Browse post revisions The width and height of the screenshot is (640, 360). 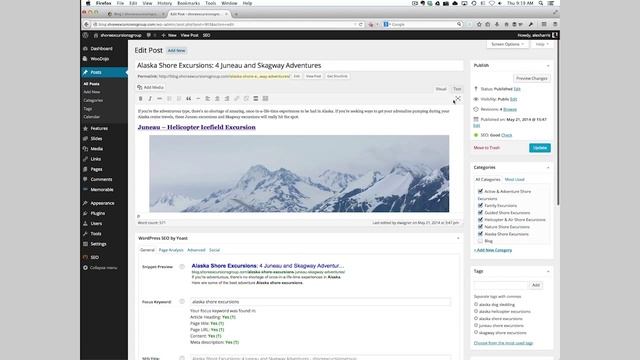point(510,109)
